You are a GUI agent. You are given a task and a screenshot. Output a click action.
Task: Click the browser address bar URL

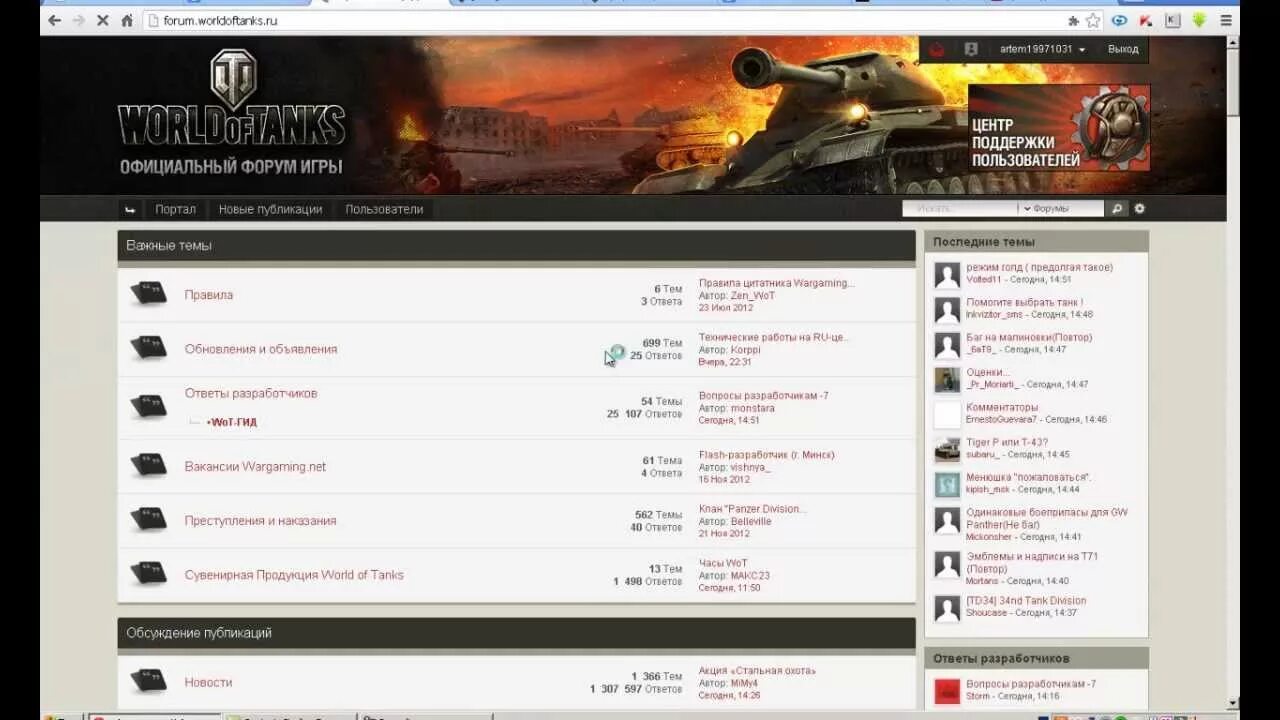(220, 20)
